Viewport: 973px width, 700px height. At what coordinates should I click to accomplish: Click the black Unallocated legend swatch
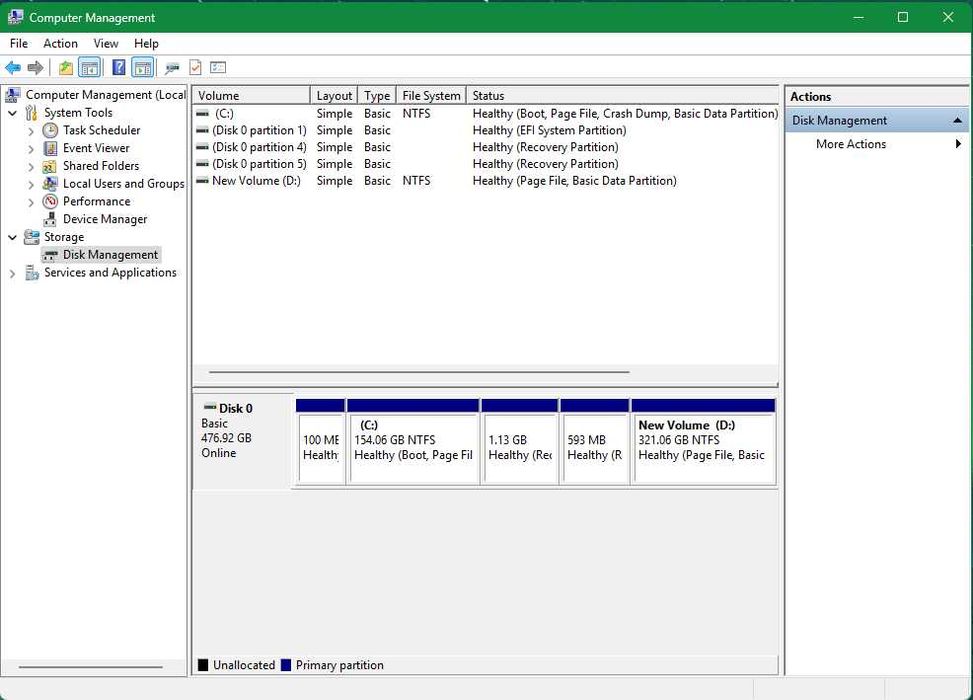pos(203,665)
